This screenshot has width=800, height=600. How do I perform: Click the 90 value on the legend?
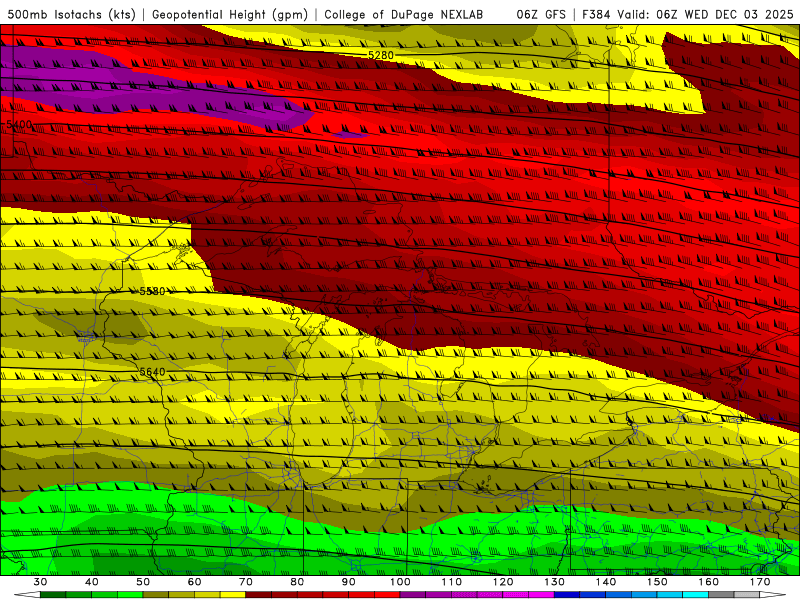[x=348, y=582]
